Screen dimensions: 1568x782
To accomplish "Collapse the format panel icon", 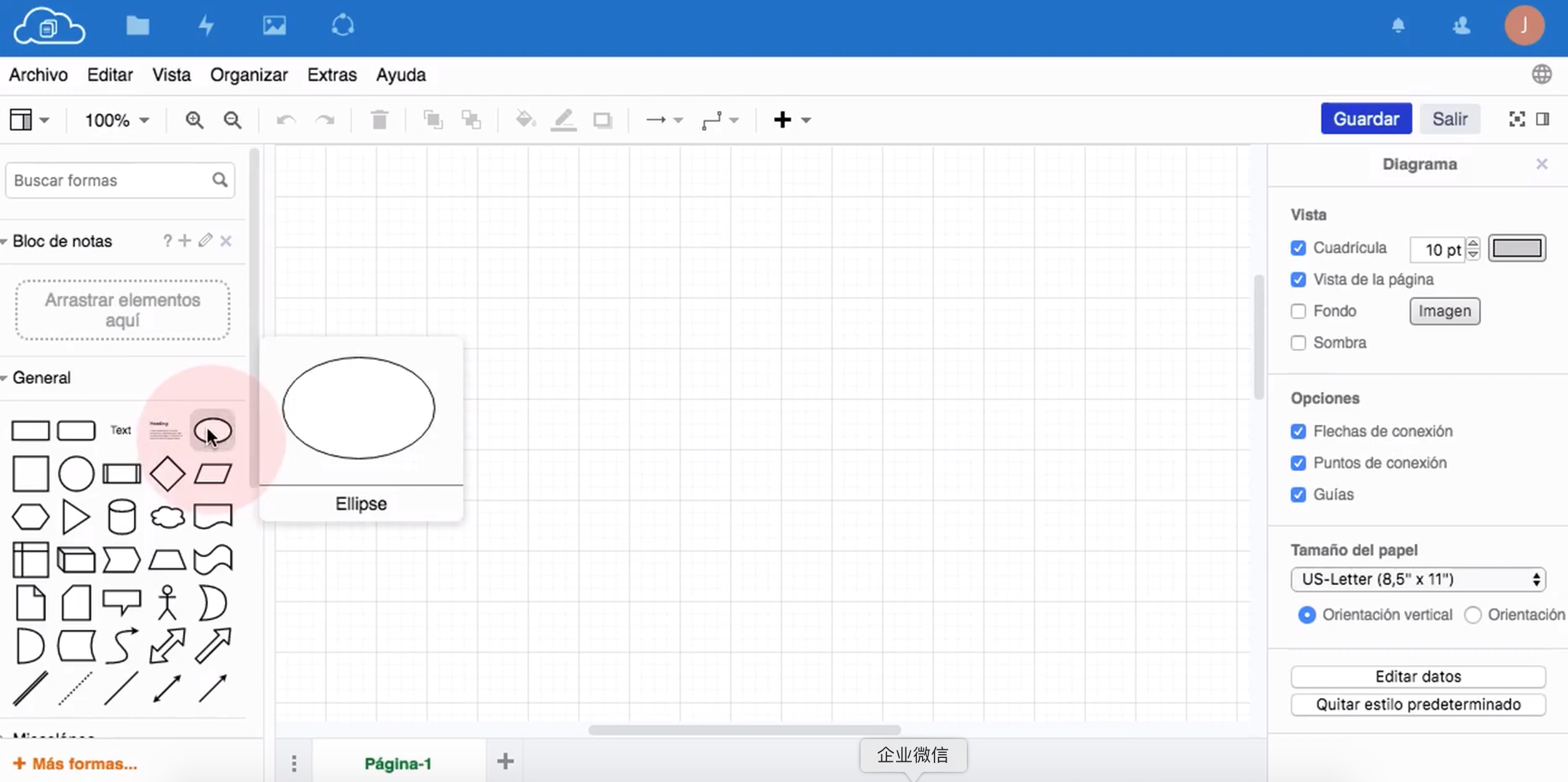I will [1543, 119].
